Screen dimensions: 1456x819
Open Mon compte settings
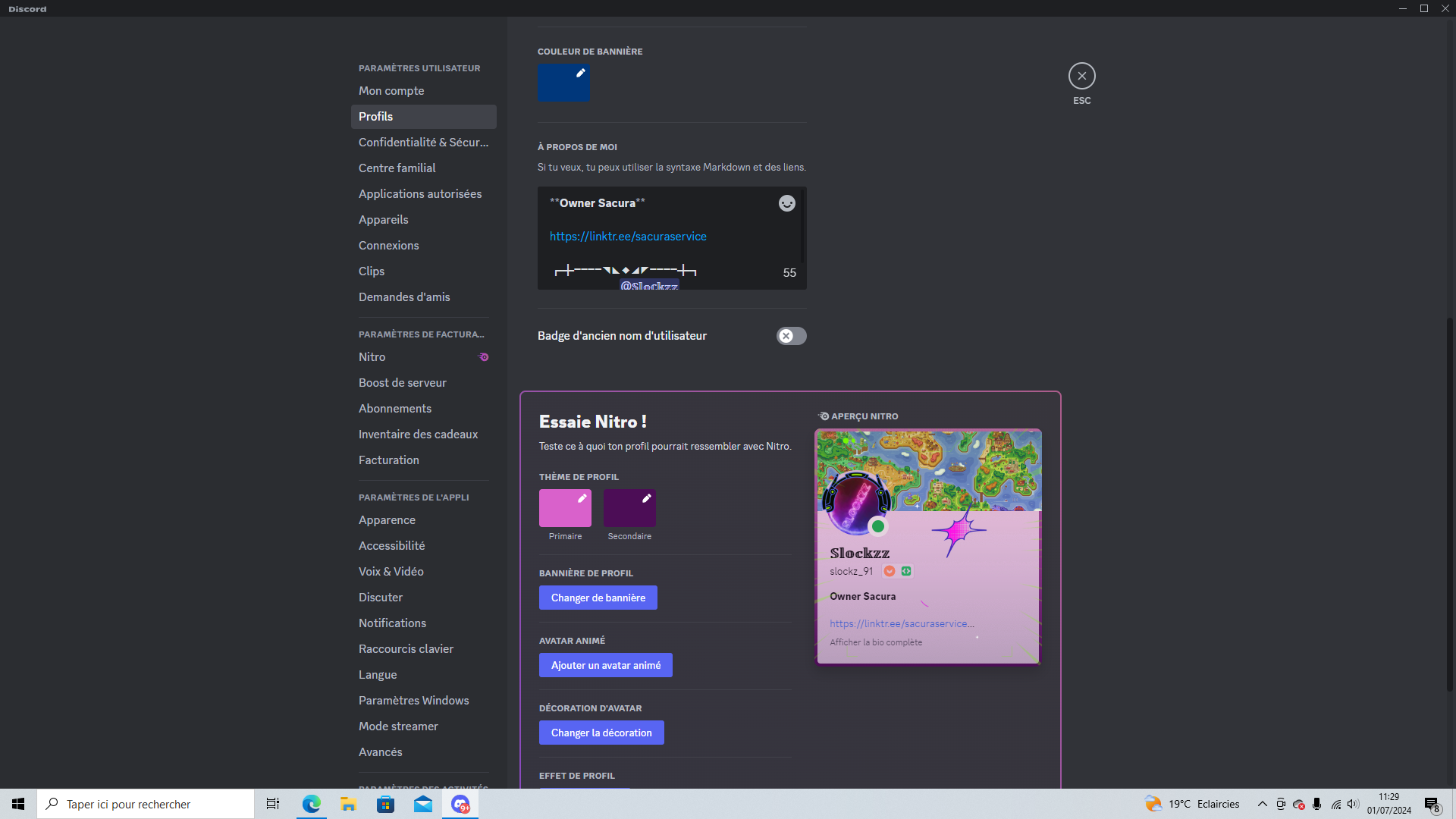point(423,91)
